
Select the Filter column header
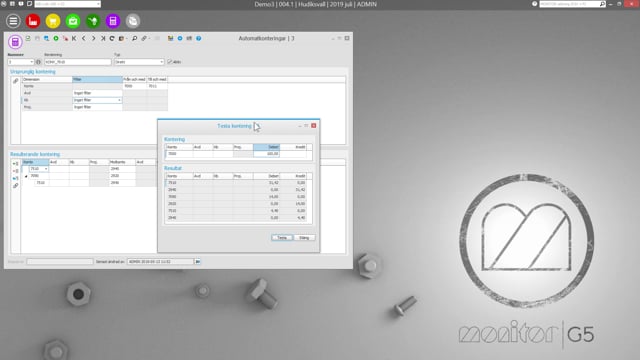coord(97,79)
